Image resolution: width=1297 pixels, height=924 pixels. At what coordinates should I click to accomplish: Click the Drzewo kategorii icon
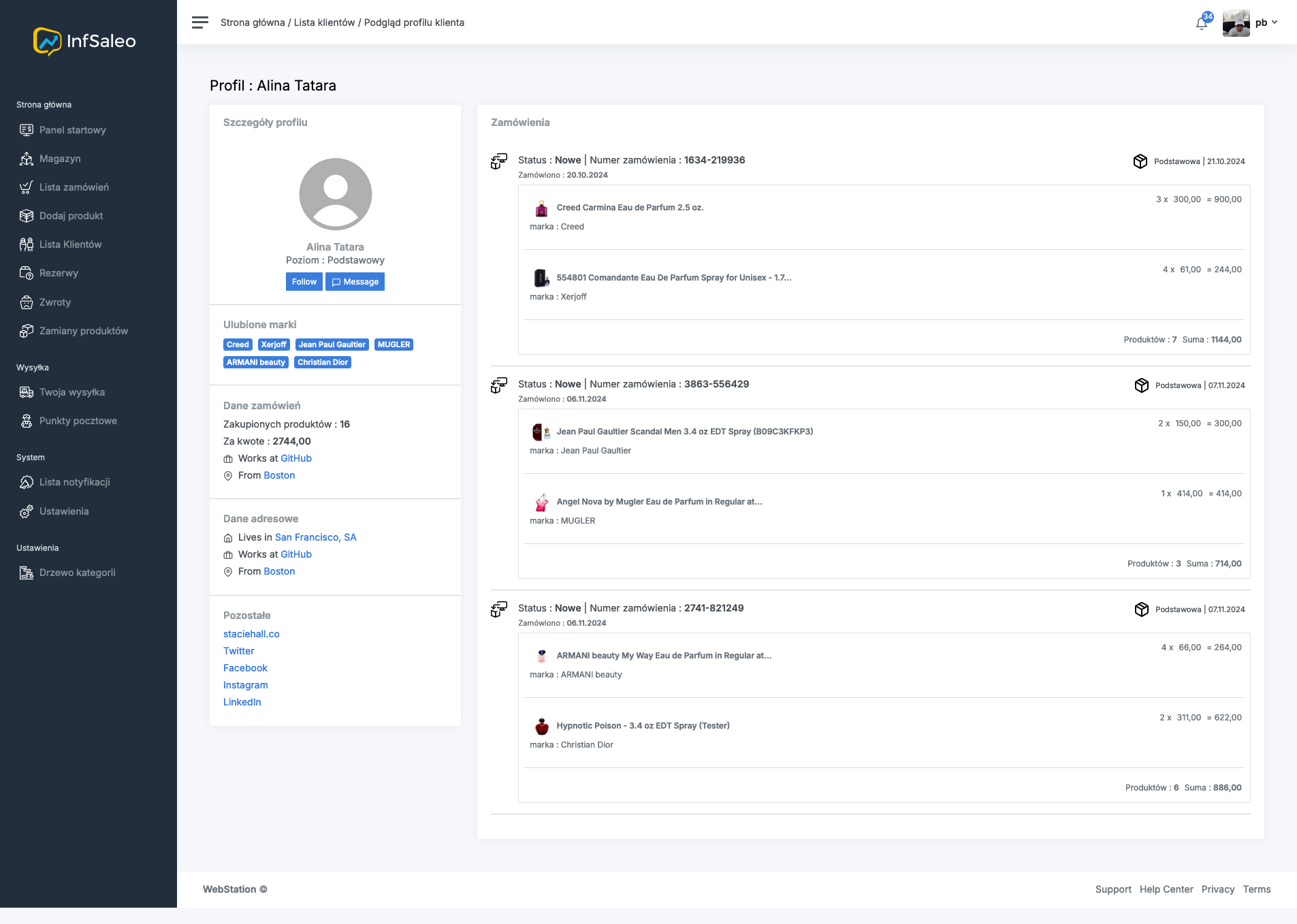[x=27, y=573]
